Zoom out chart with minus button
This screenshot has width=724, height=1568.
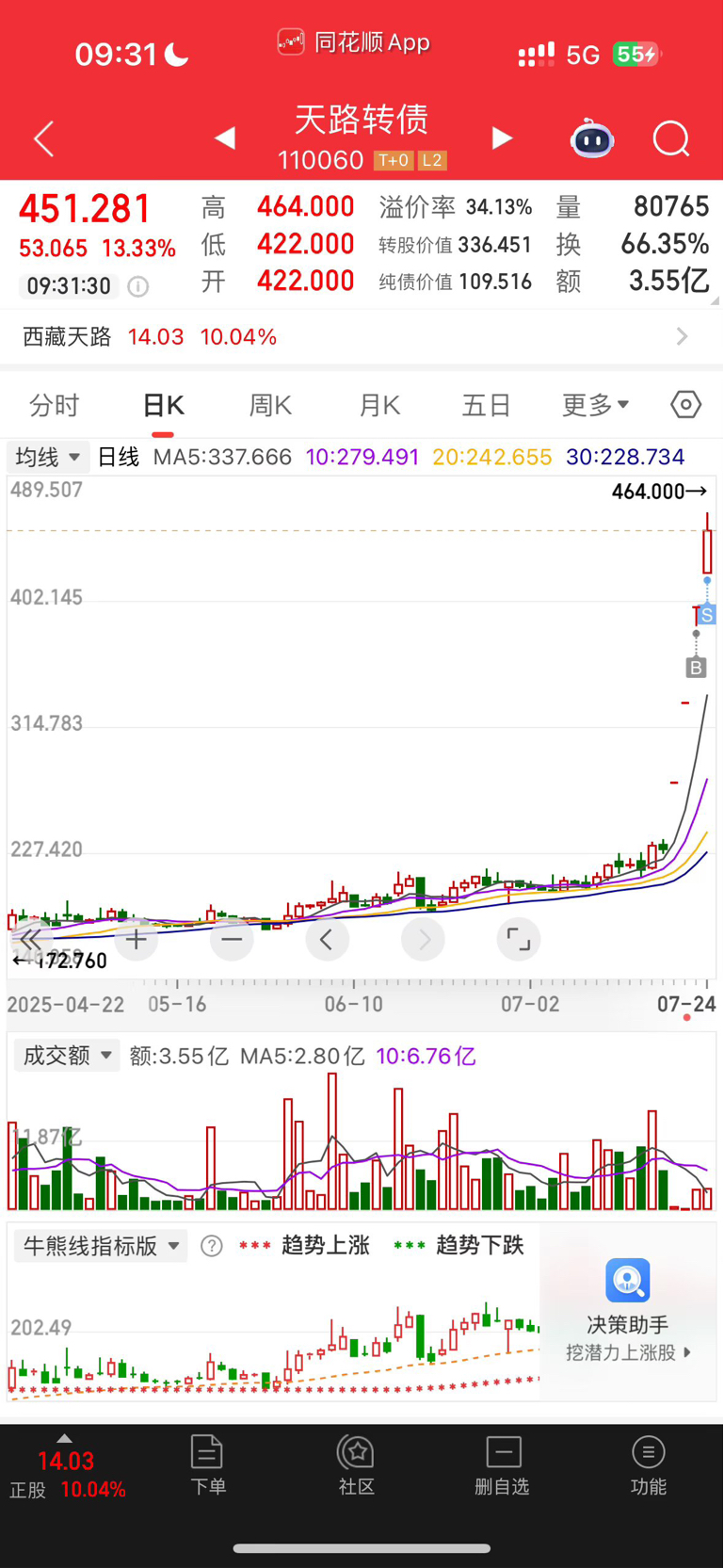(x=232, y=939)
